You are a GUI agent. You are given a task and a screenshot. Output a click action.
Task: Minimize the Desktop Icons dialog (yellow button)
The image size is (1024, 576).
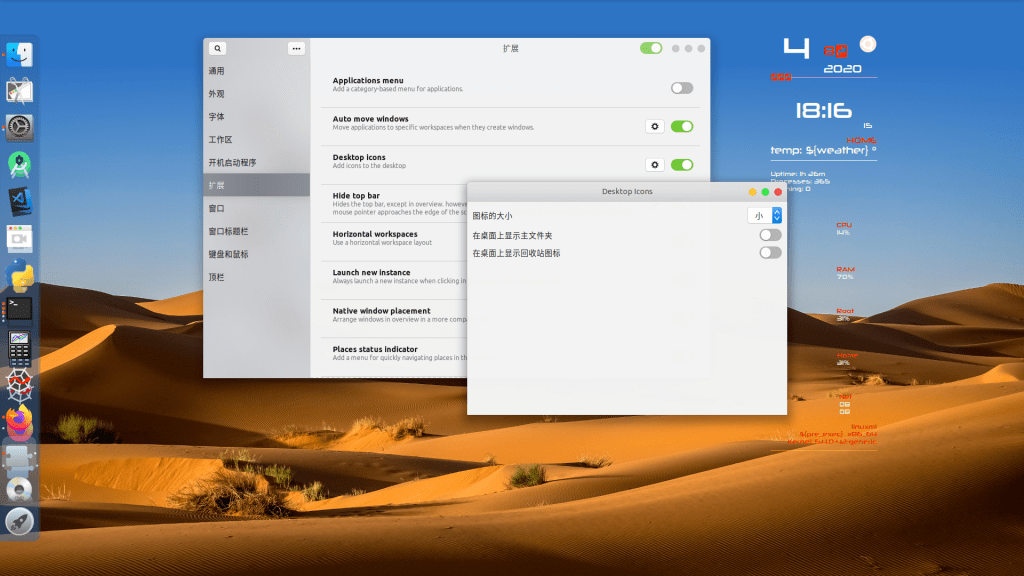point(752,192)
